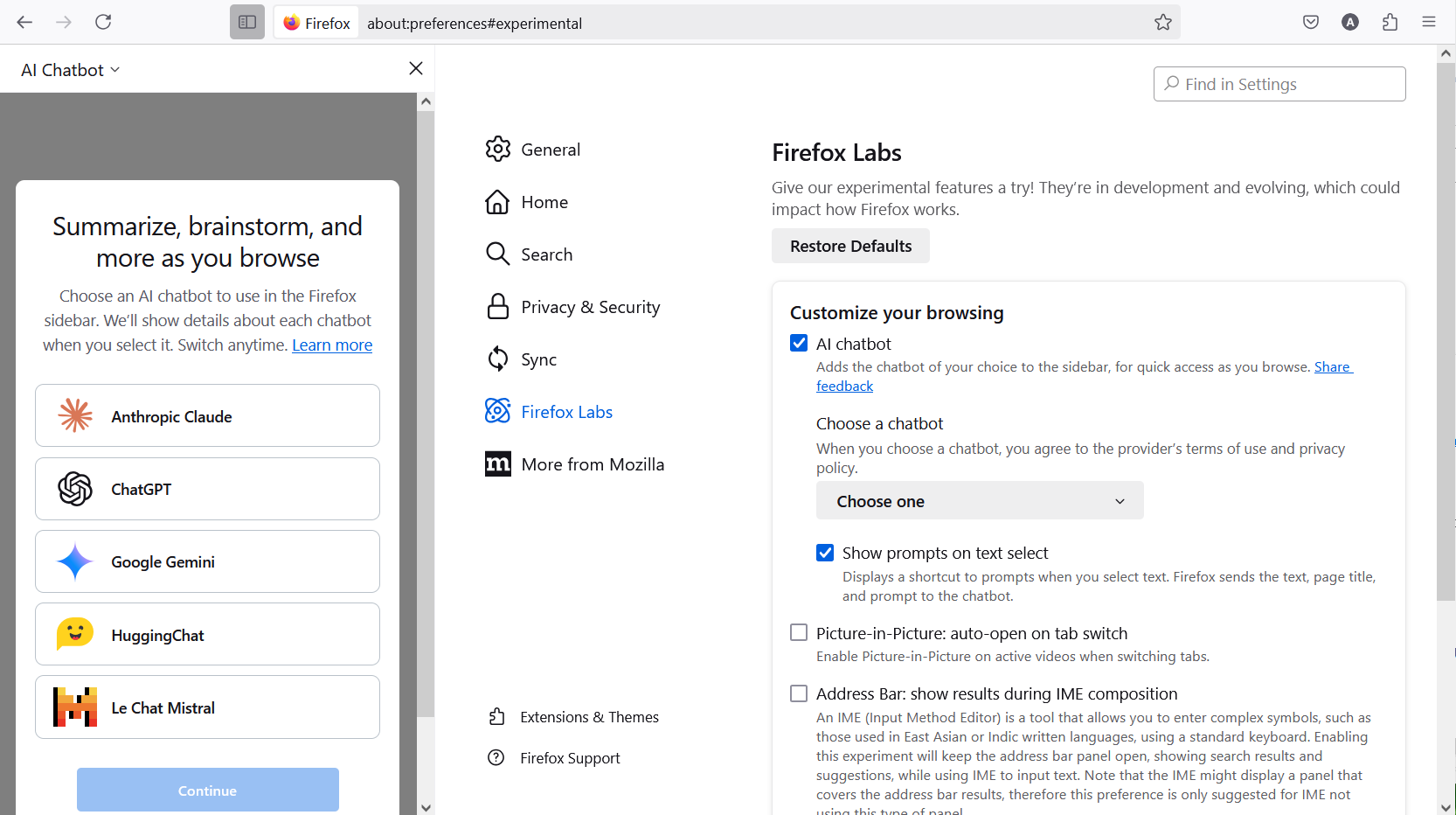Open Search settings category
Viewport: 1456px width, 815px height.
[x=530, y=254]
